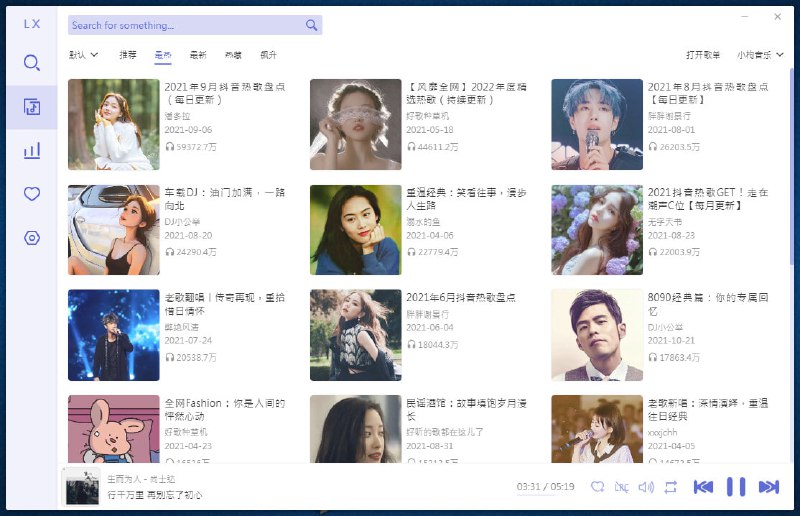
Task: Go back to the previous track
Action: click(703, 487)
